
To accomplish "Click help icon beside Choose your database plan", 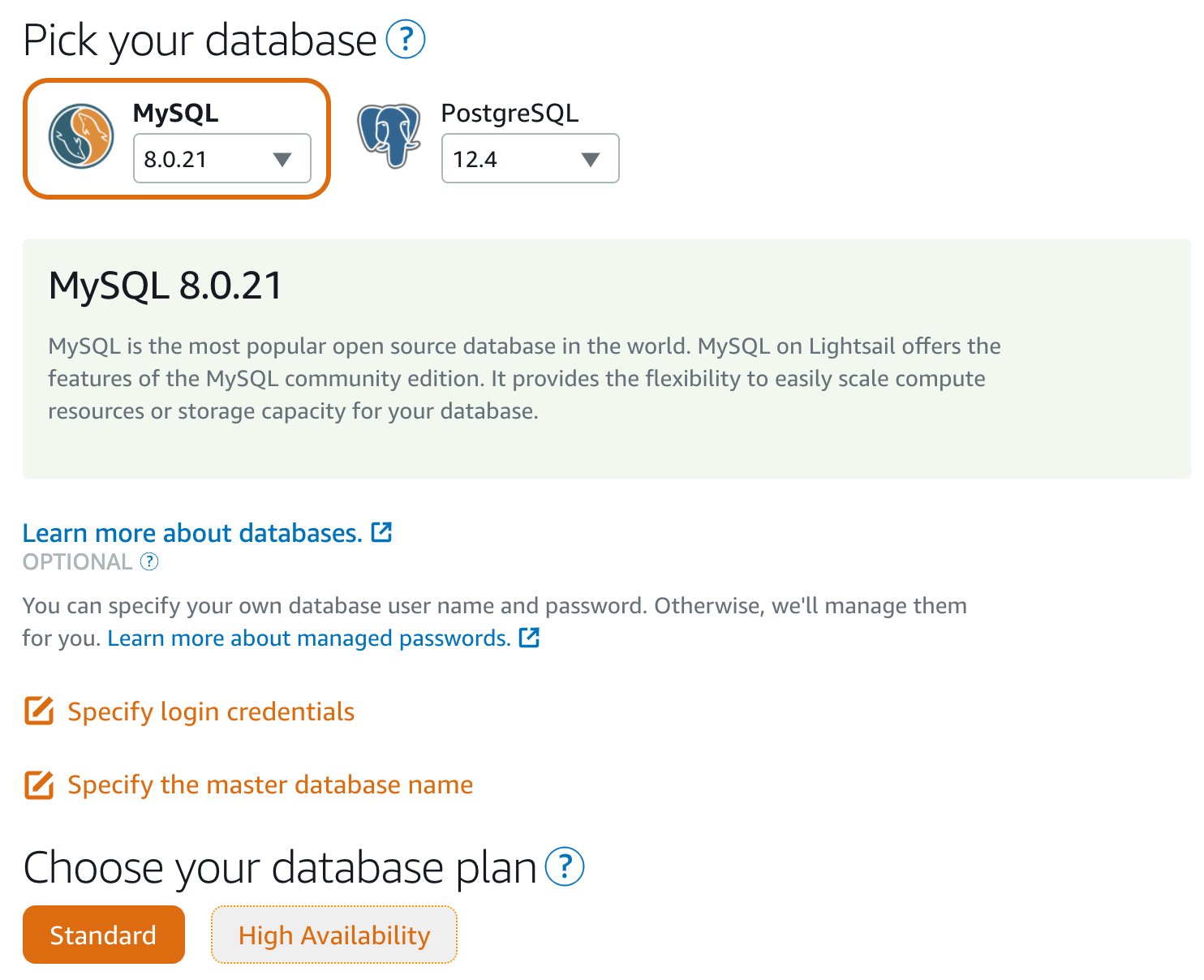I will [x=565, y=866].
